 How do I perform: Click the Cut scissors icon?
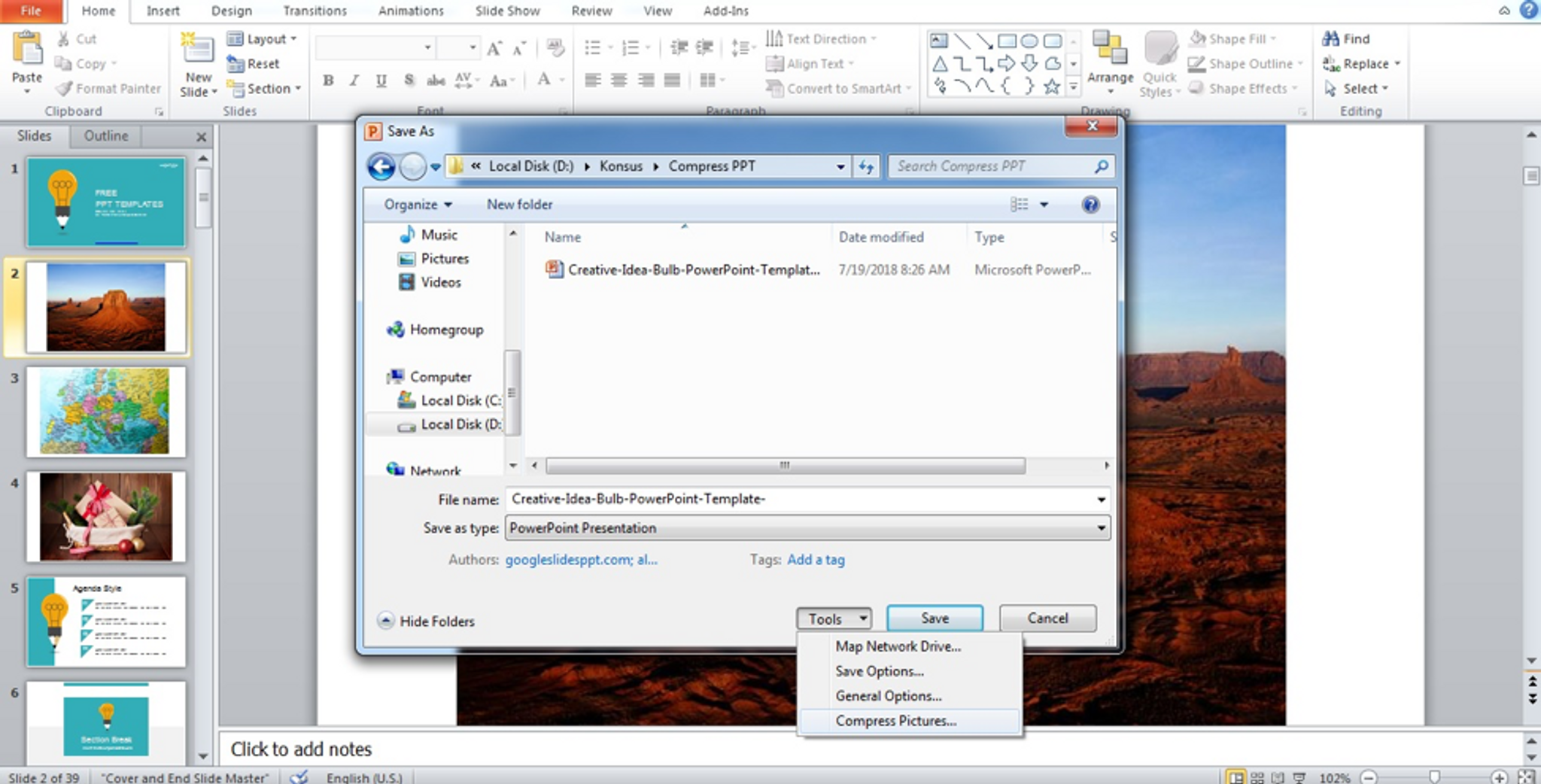tap(64, 39)
